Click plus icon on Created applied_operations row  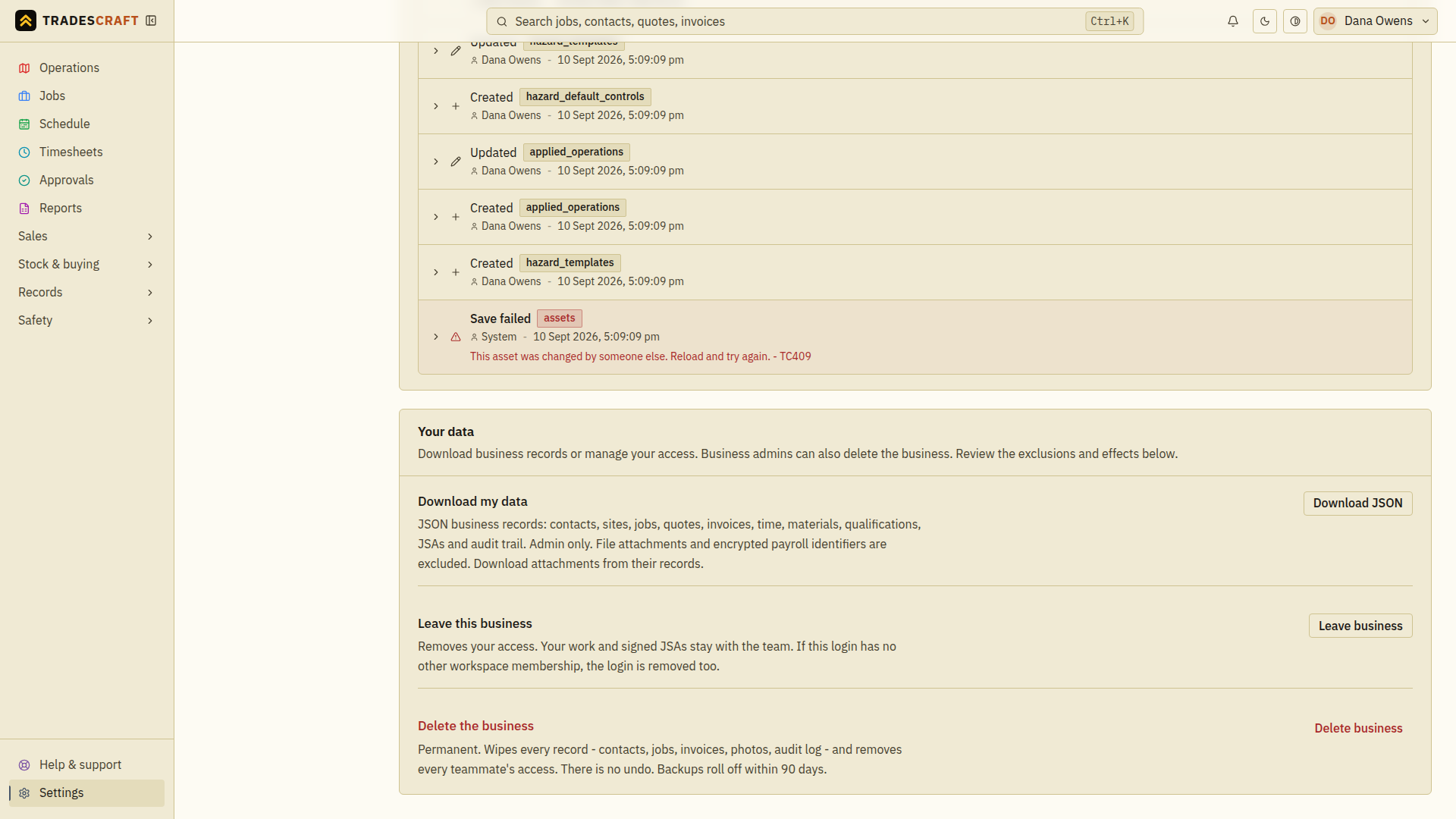click(x=456, y=217)
